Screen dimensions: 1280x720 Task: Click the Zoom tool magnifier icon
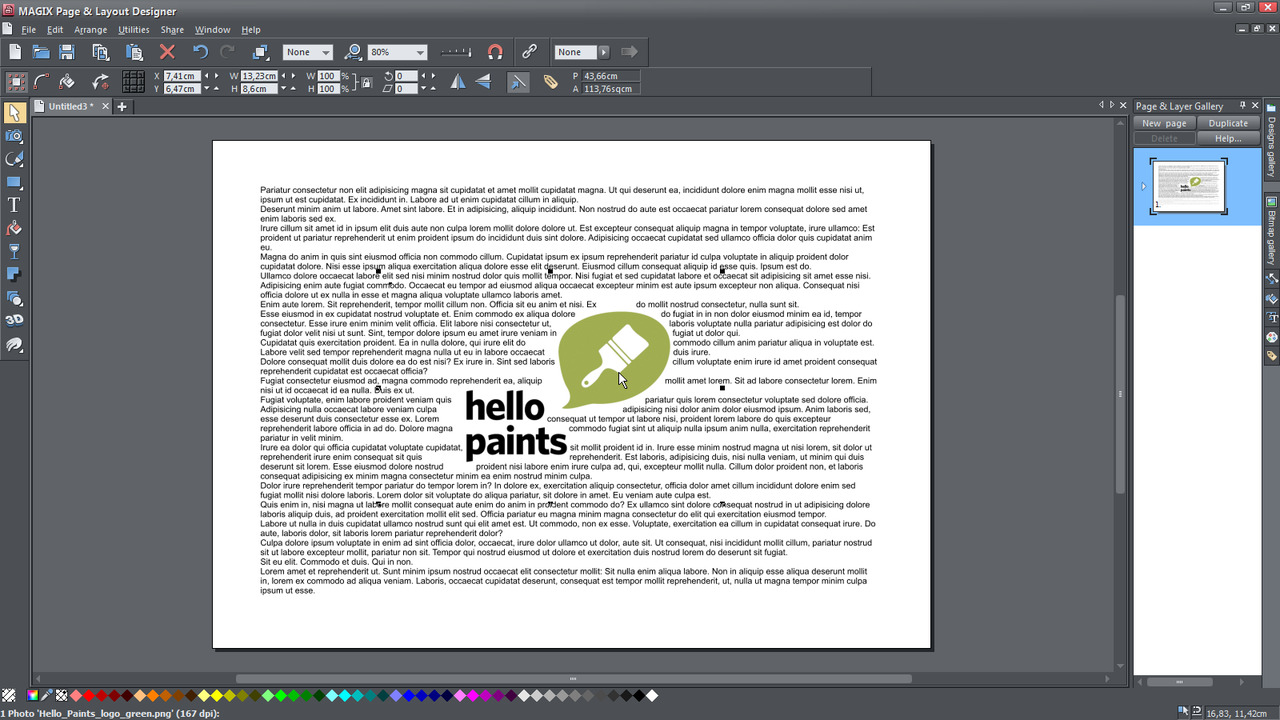(352, 52)
